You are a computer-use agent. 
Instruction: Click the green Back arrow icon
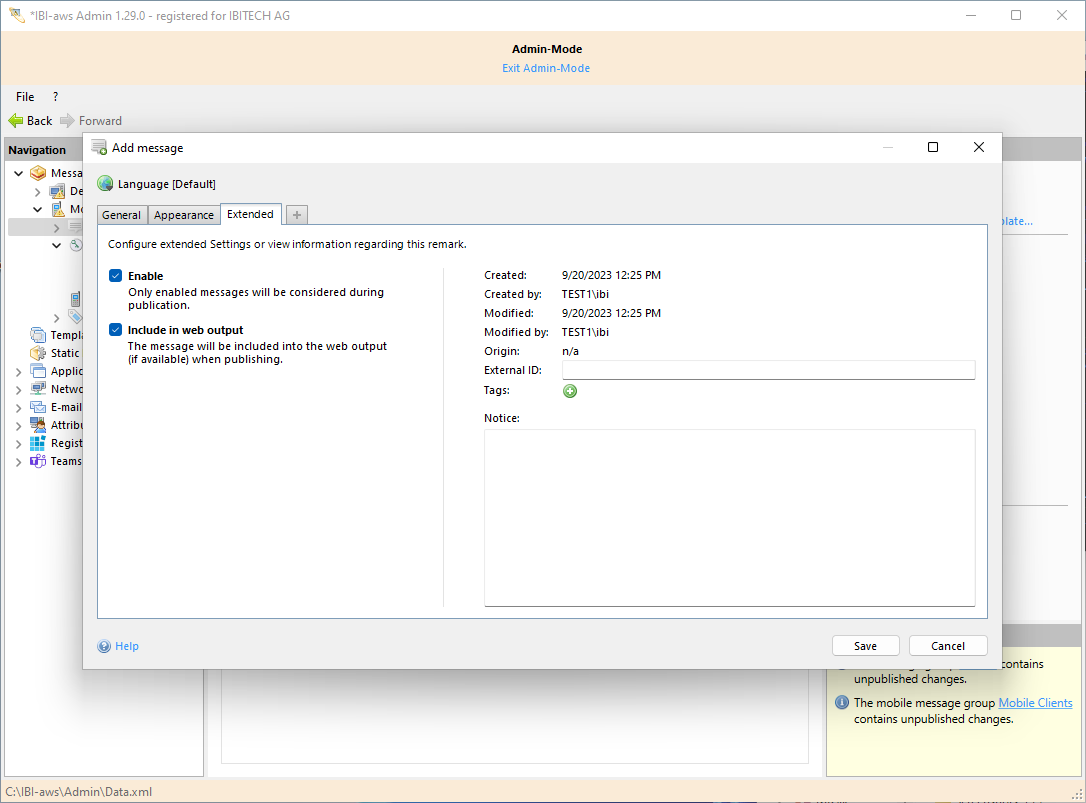pyautogui.click(x=16, y=120)
